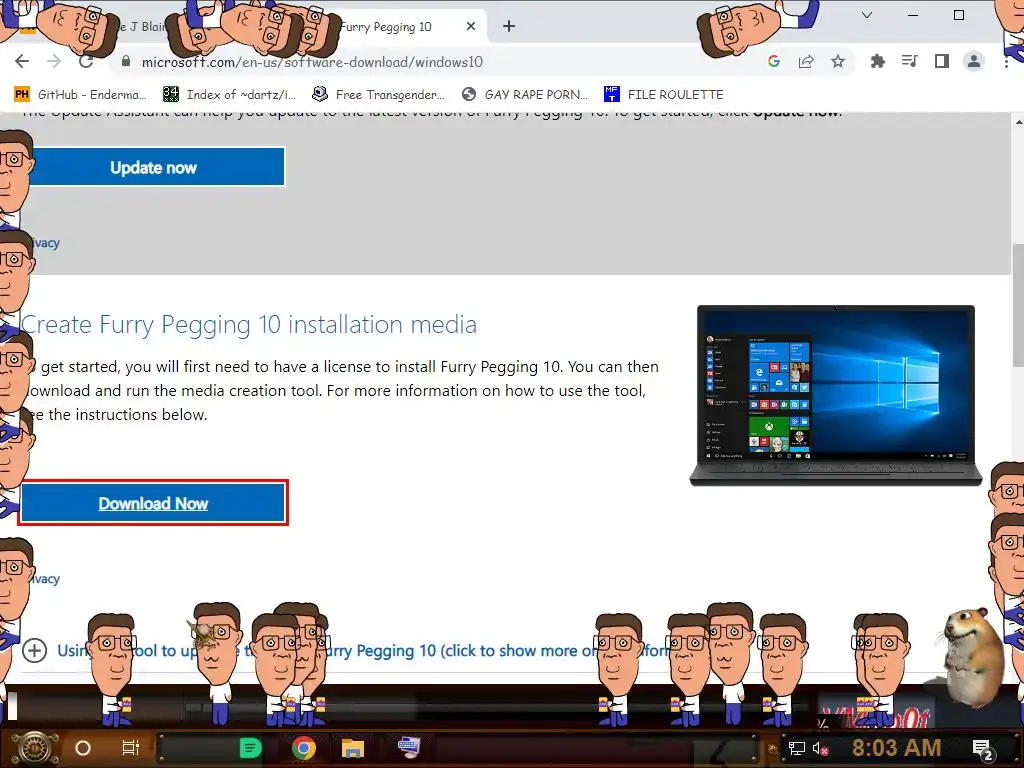Close the Furry Pegging 10 tab
The image size is (1024, 768).
click(x=471, y=26)
